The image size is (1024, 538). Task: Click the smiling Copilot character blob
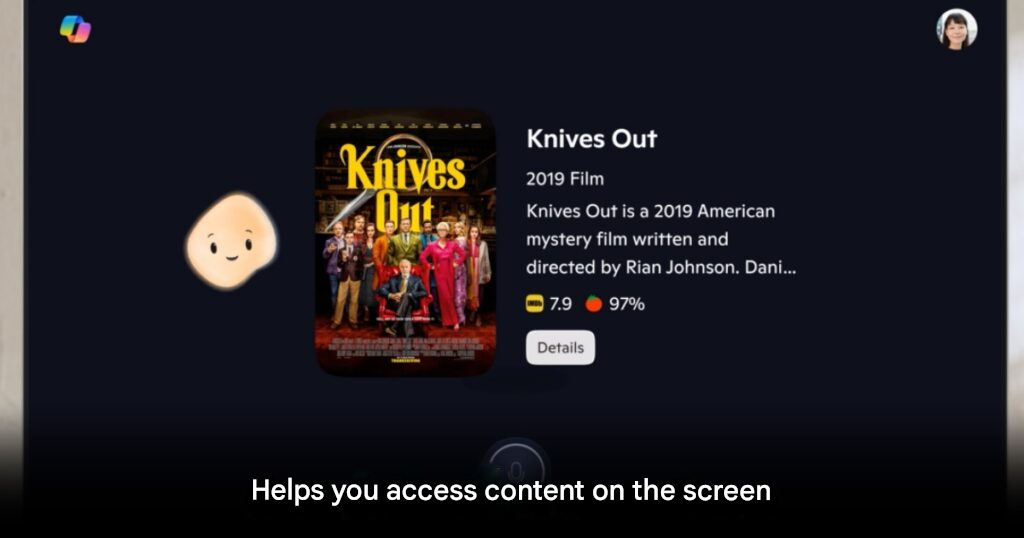point(232,240)
